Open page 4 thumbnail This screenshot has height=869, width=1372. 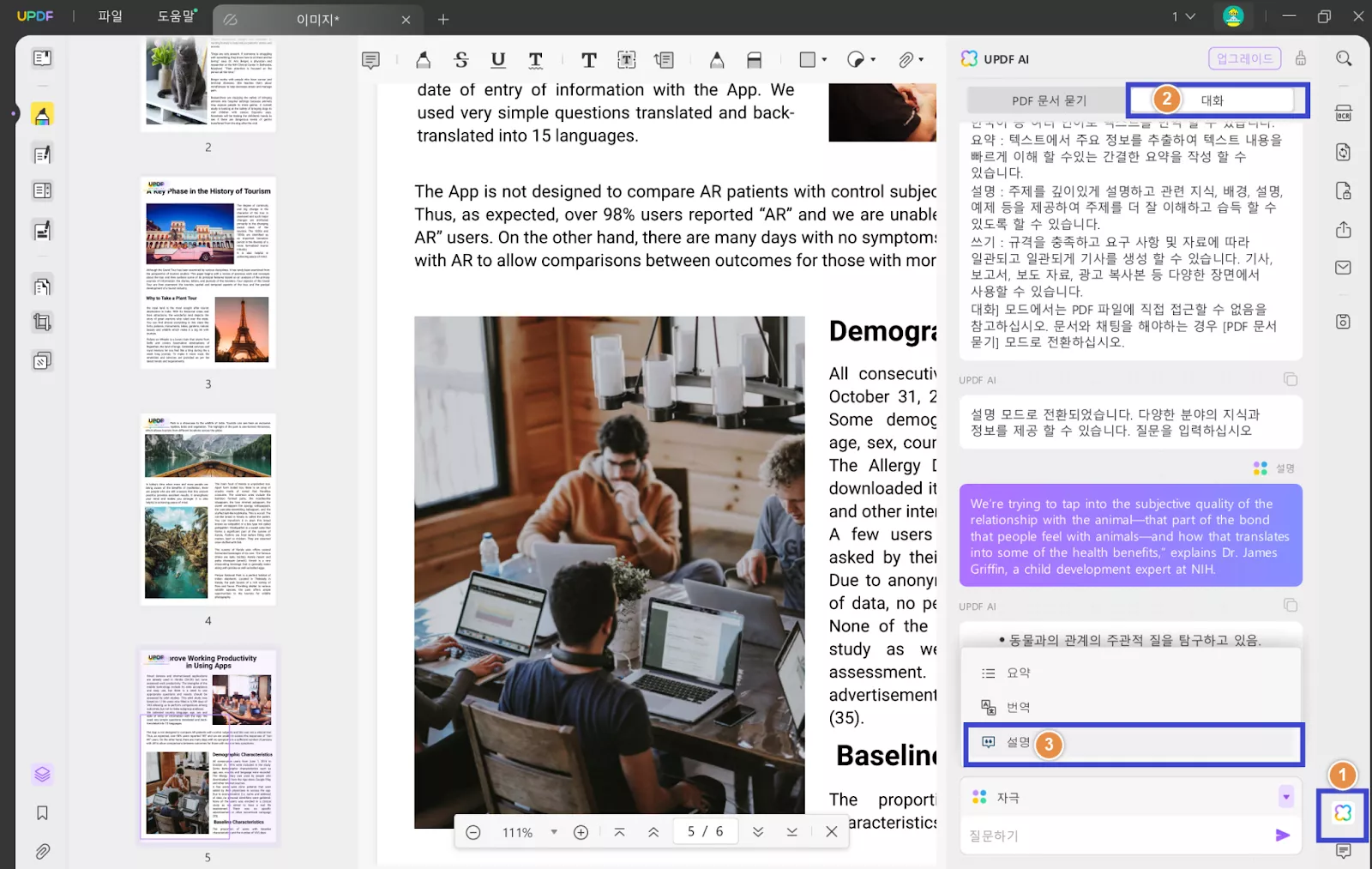208,510
